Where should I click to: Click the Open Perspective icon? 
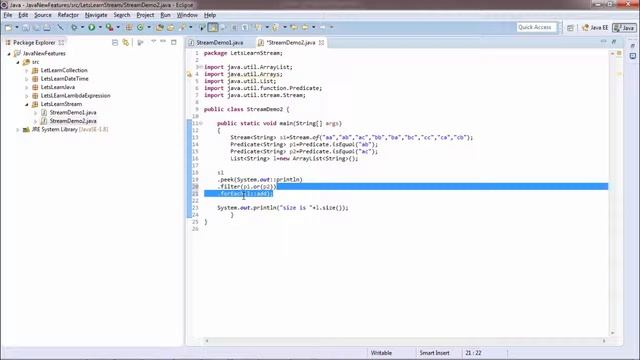(570, 27)
